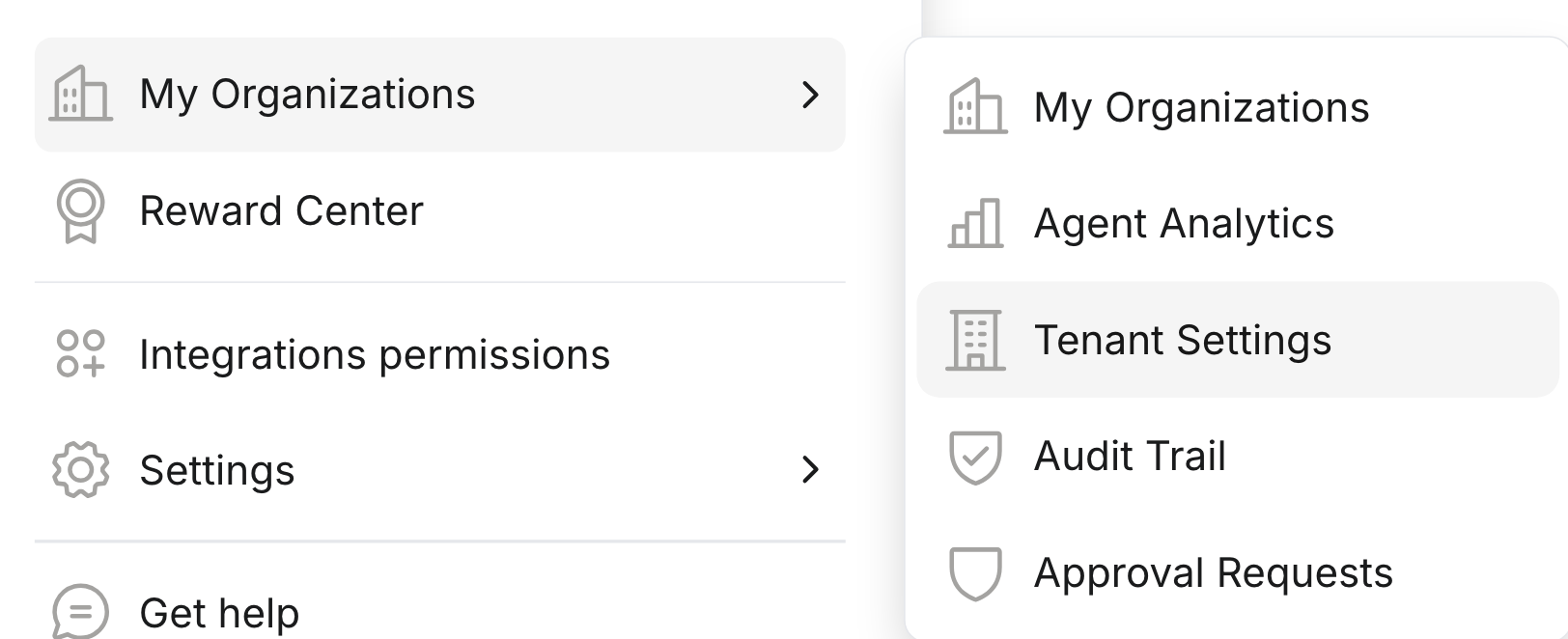This screenshot has height=639, width=1568.
Task: Click the Get help chat bubble icon
Action: [80, 612]
